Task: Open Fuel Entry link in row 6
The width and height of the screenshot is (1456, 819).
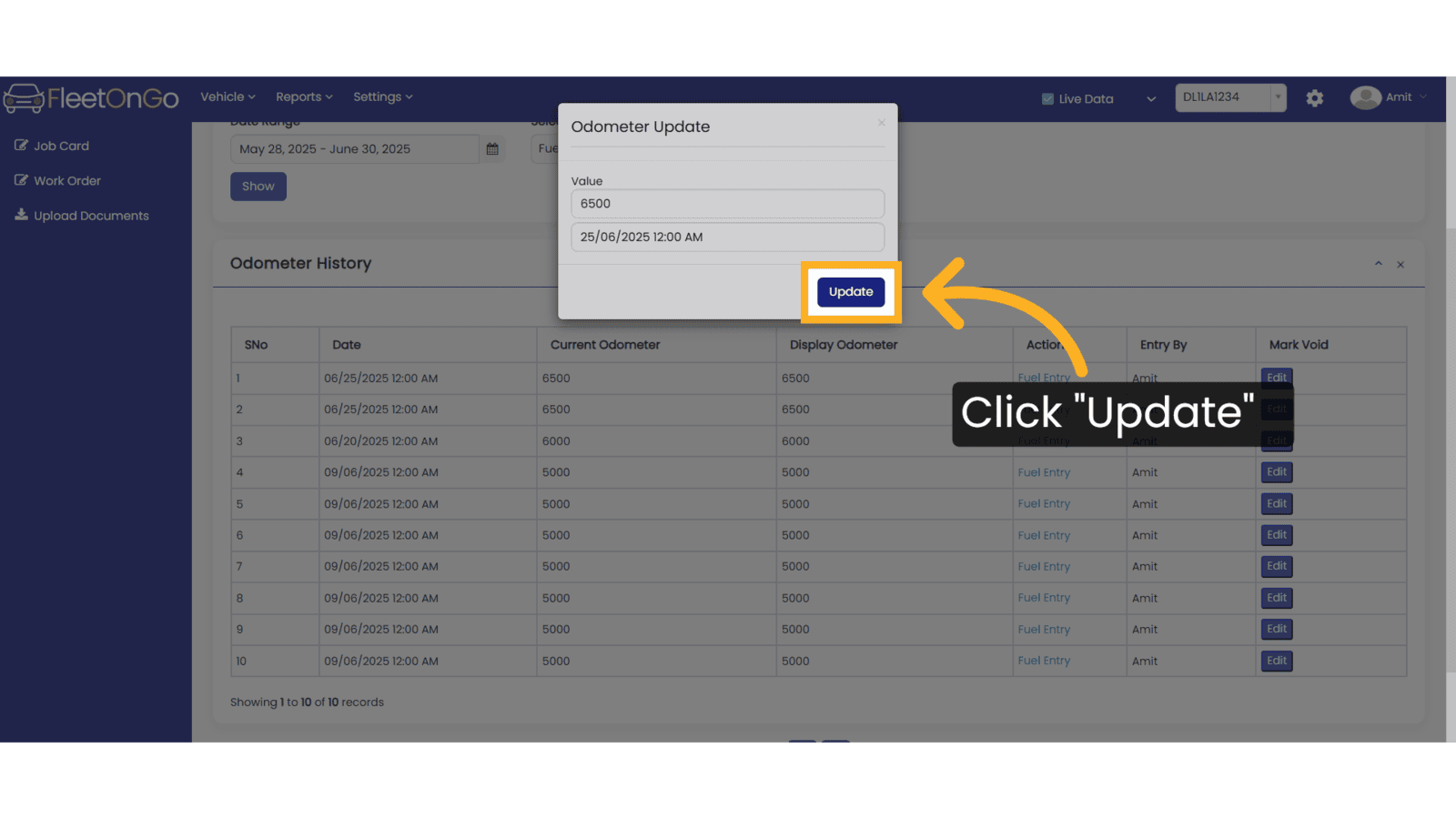Action: [x=1044, y=535]
